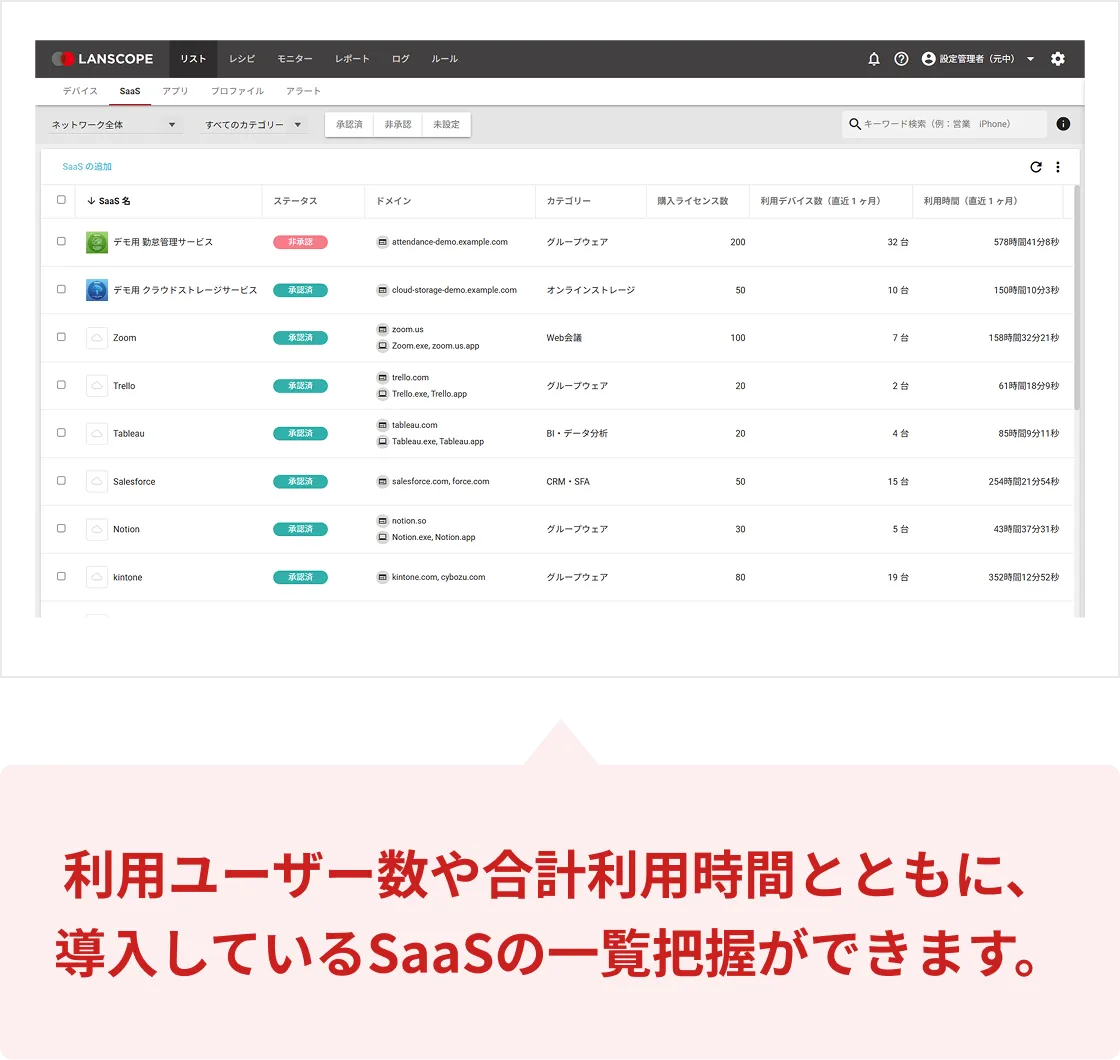The height and width of the screenshot is (1060, 1120).
Task: Check the デモ用 クラウドストレージサービス row
Action: (61, 289)
